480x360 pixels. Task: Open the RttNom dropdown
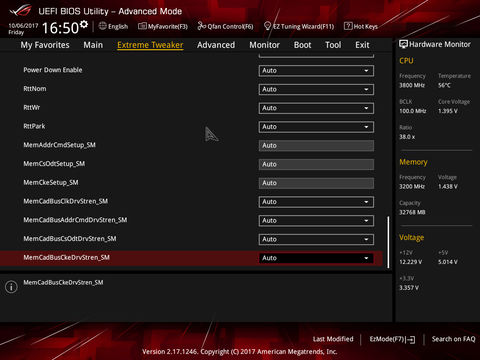[x=316, y=89]
